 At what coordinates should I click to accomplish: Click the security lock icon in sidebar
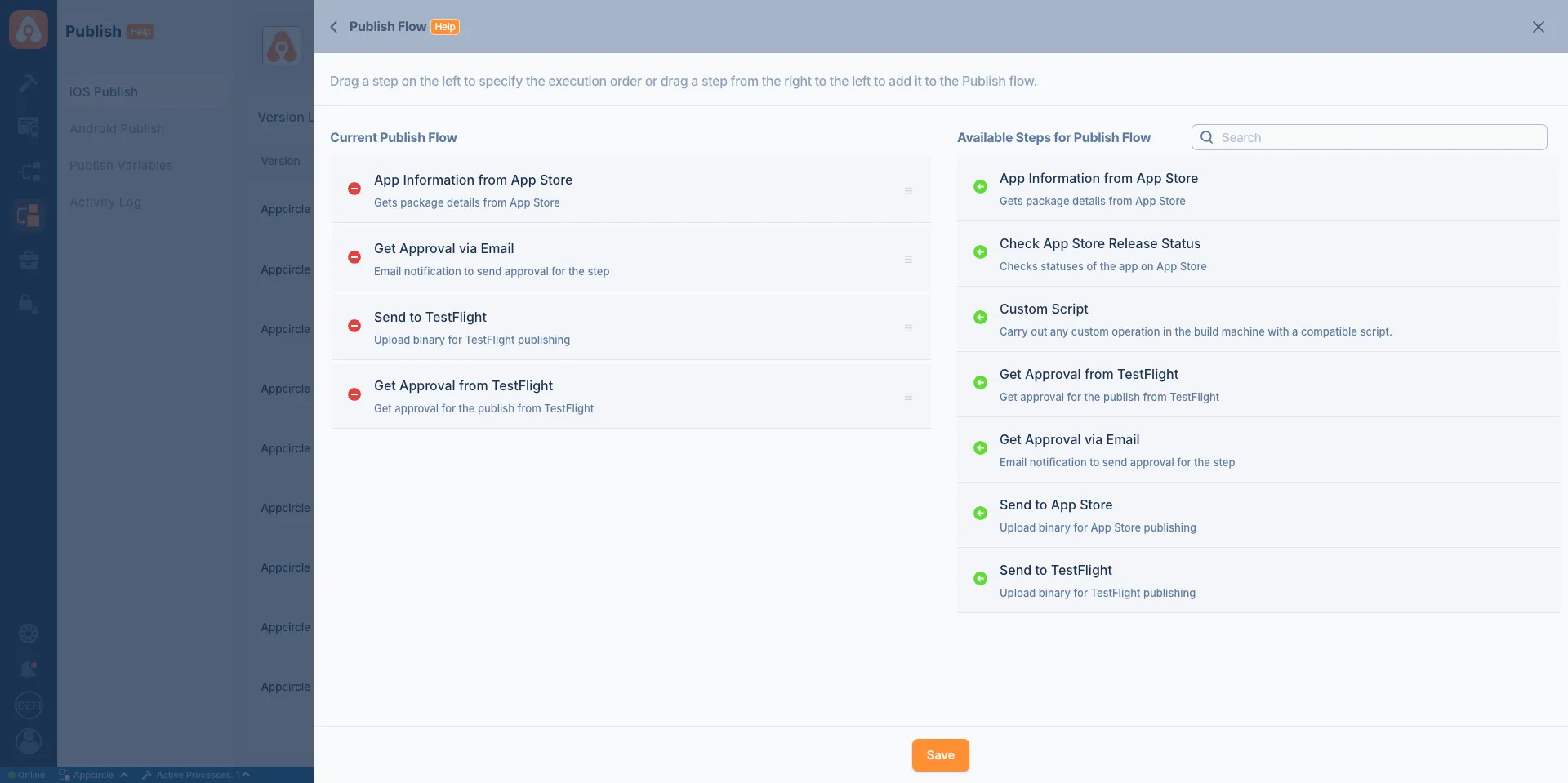click(29, 304)
